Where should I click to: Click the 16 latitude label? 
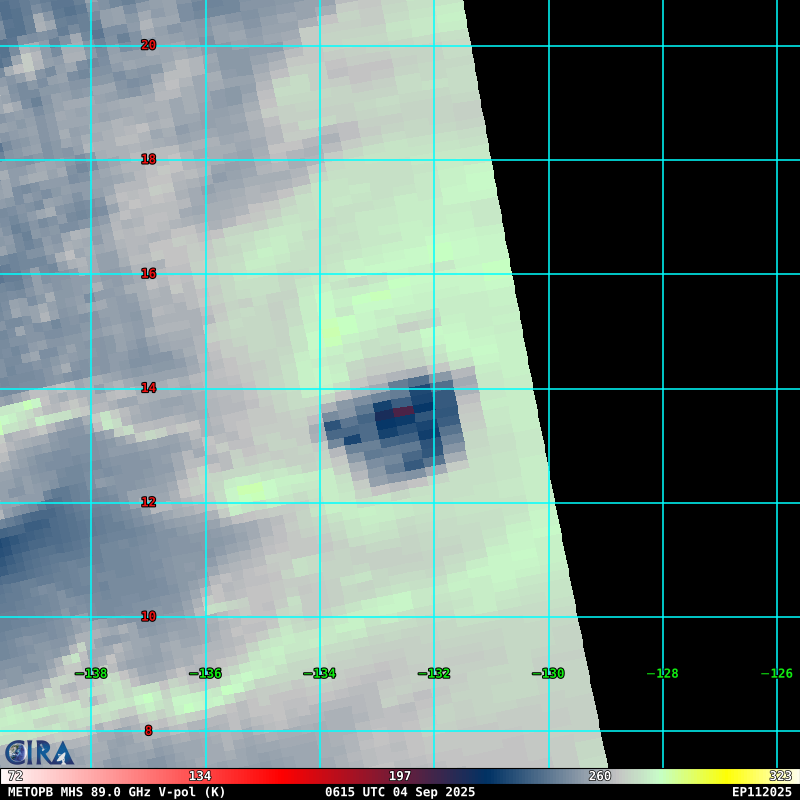point(148,273)
